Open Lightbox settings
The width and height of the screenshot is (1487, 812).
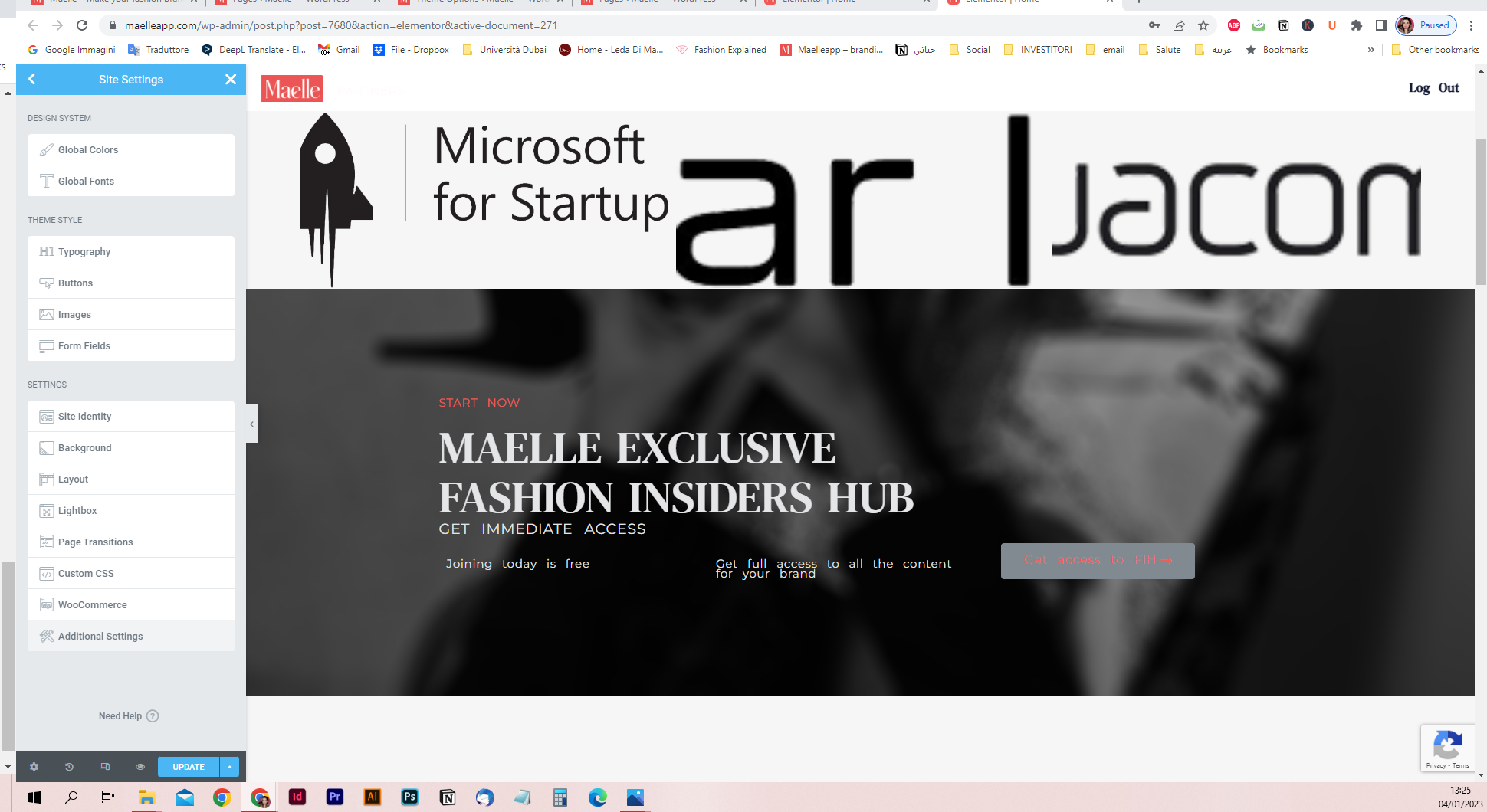pos(131,510)
